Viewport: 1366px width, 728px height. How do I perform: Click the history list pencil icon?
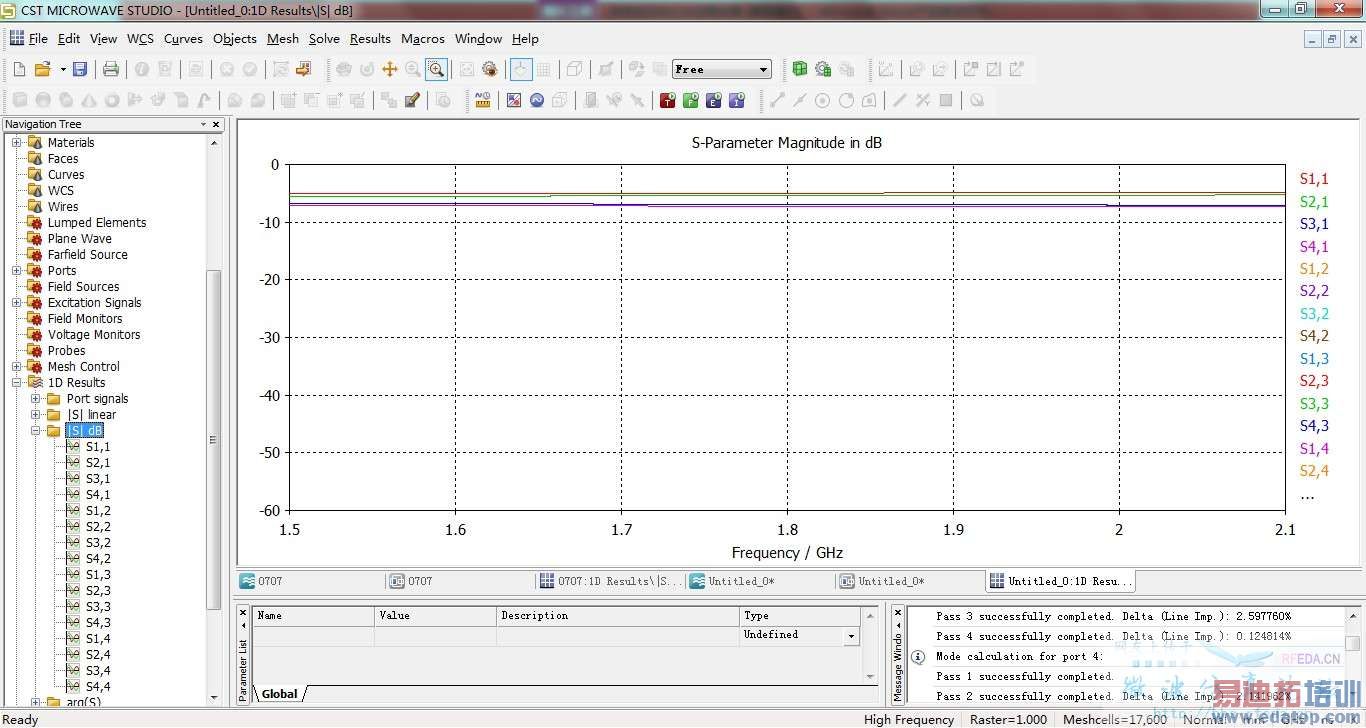(x=412, y=100)
